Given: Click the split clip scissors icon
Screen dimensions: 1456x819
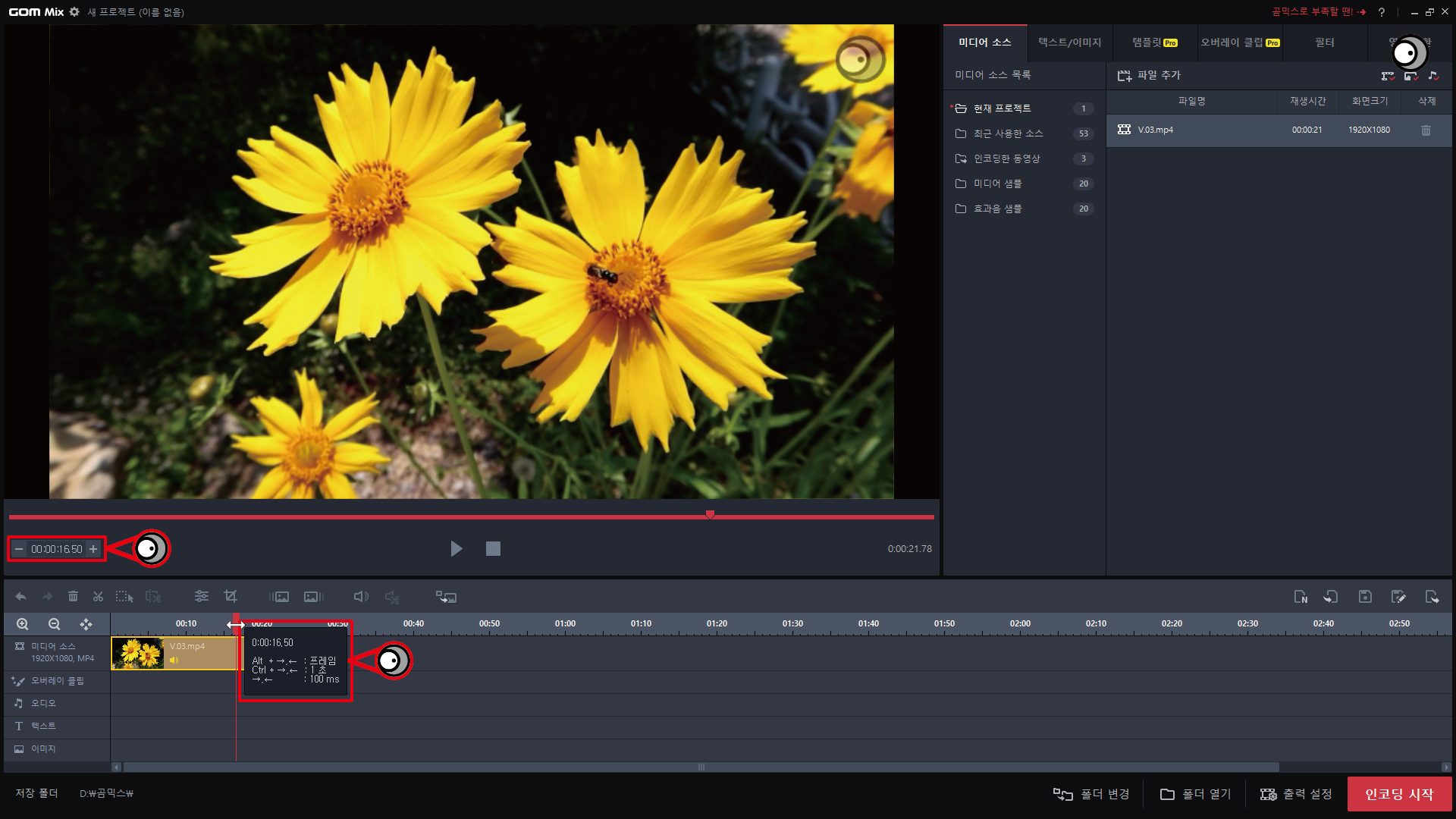Looking at the screenshot, I should [98, 597].
